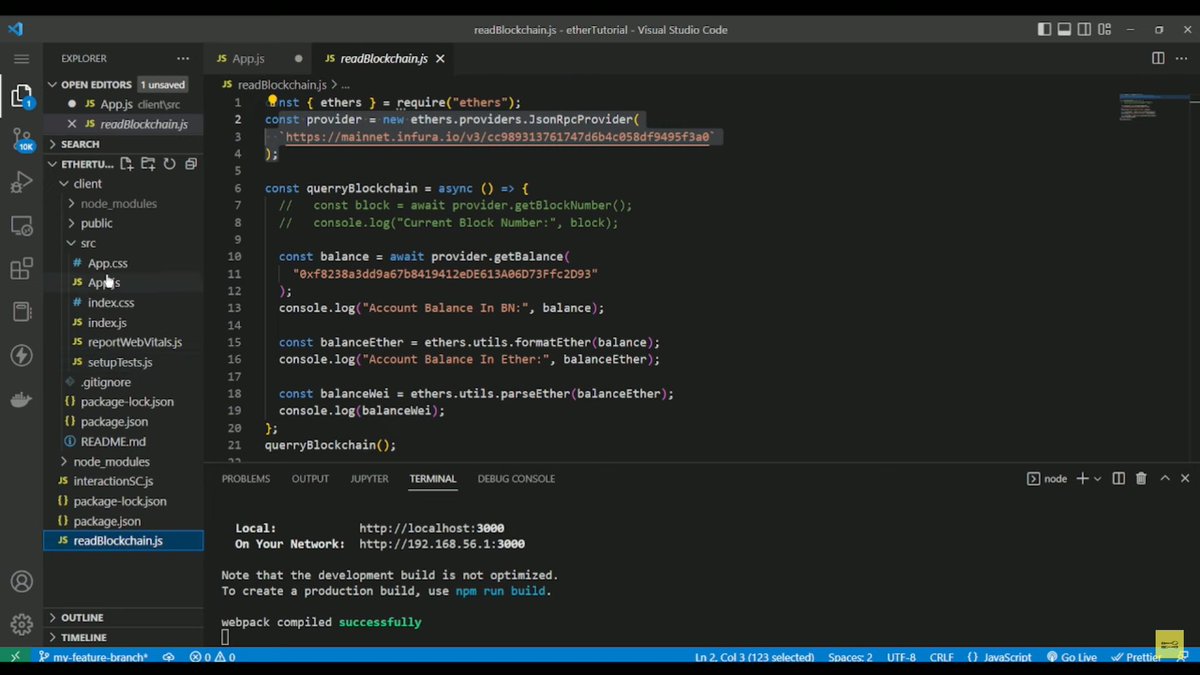Click Prettier status bar item
1200x675 pixels.
point(1136,657)
